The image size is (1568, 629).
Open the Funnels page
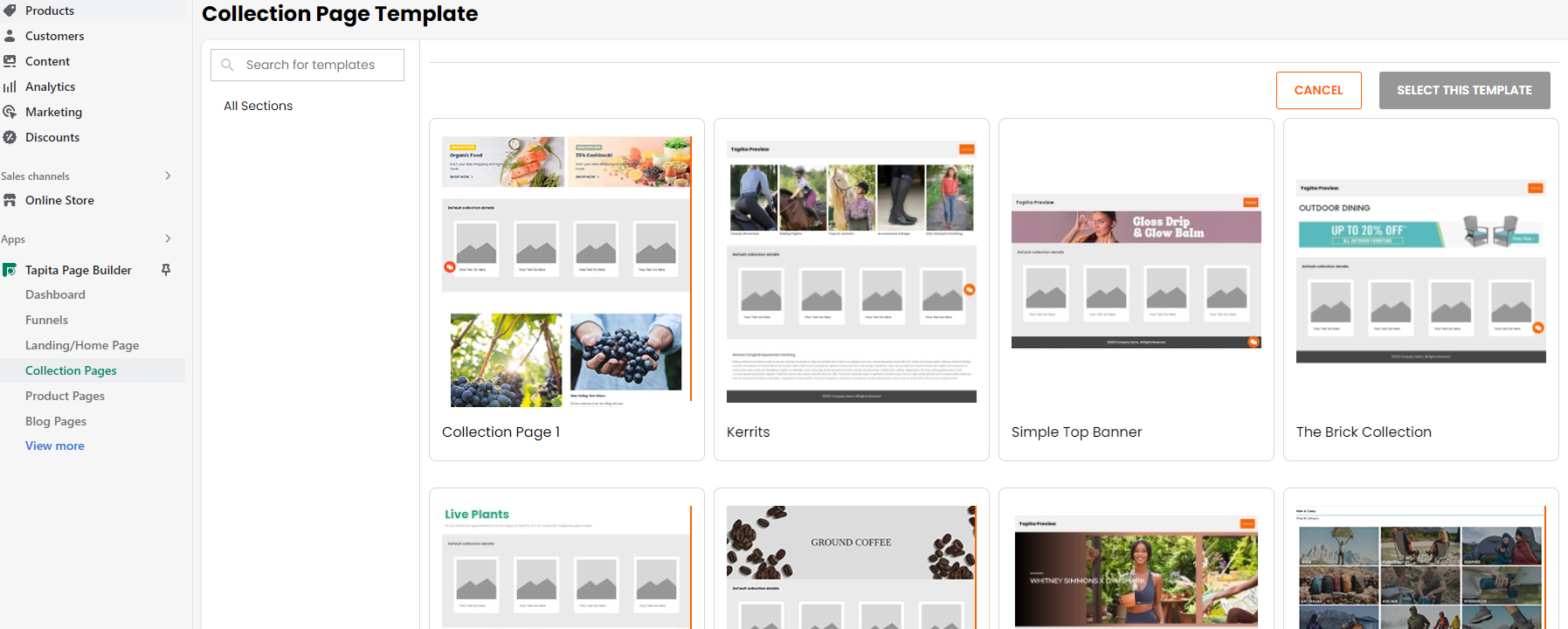46,320
